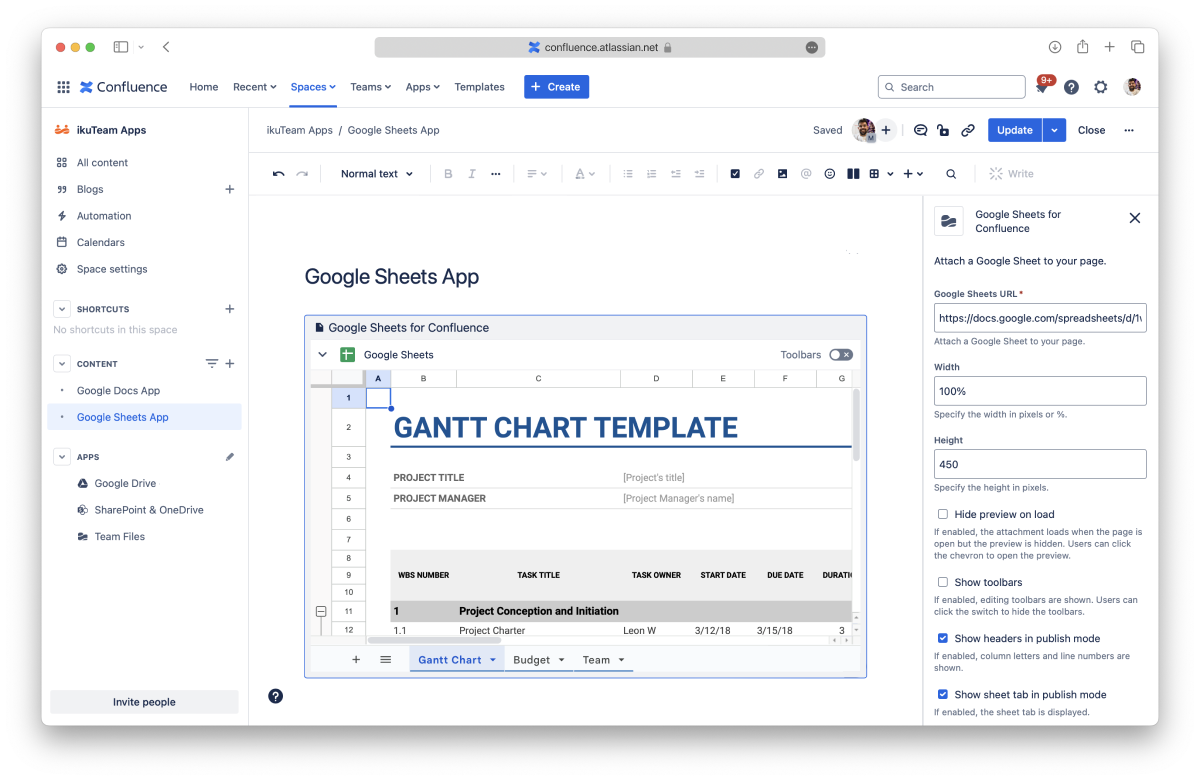Outdent the current list item
The image size is (1200, 780).
tap(676, 174)
